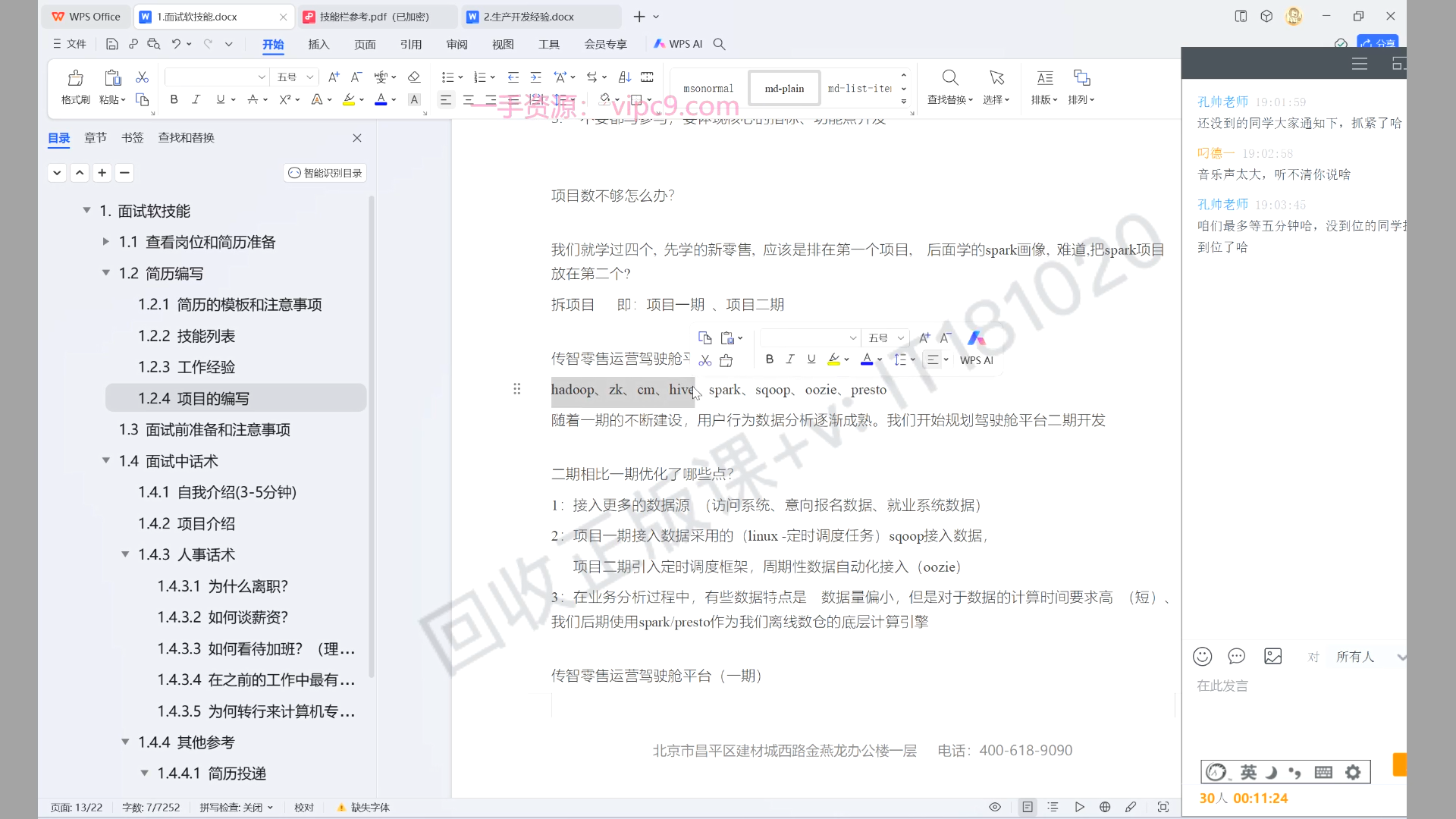
Task: Click the image icon in chat panel
Action: coord(1272,657)
